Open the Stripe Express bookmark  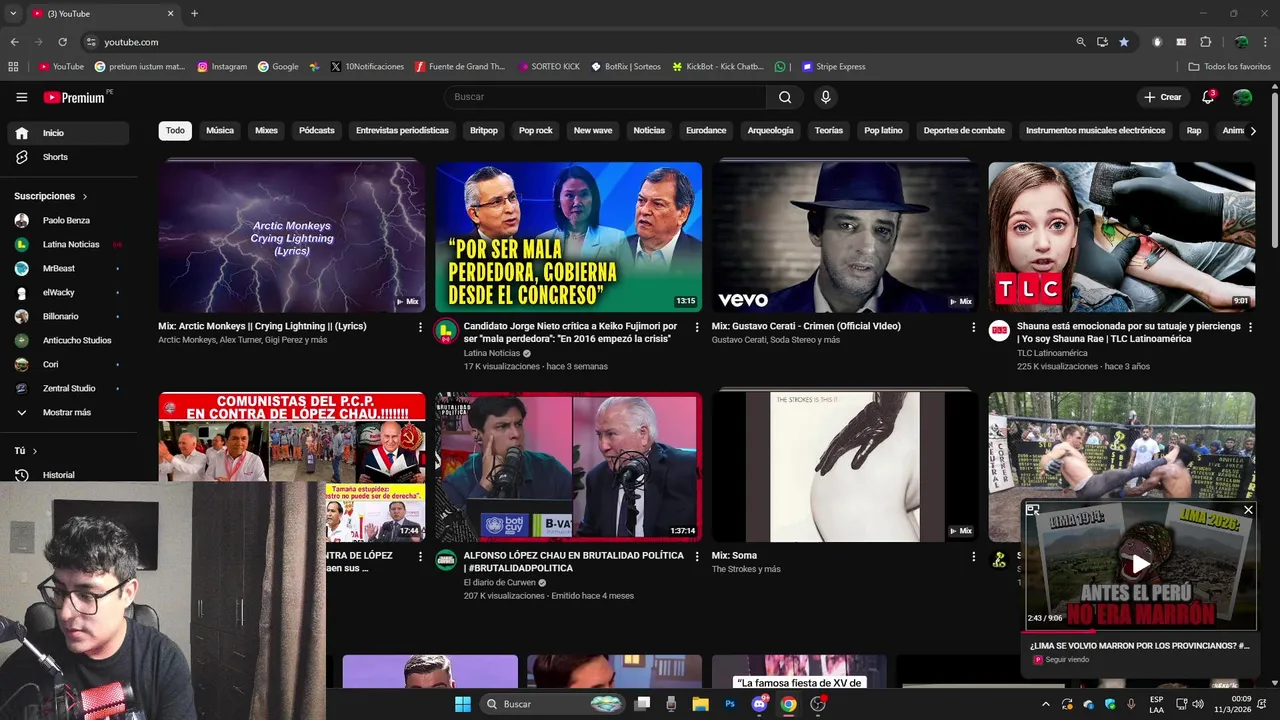point(833,67)
